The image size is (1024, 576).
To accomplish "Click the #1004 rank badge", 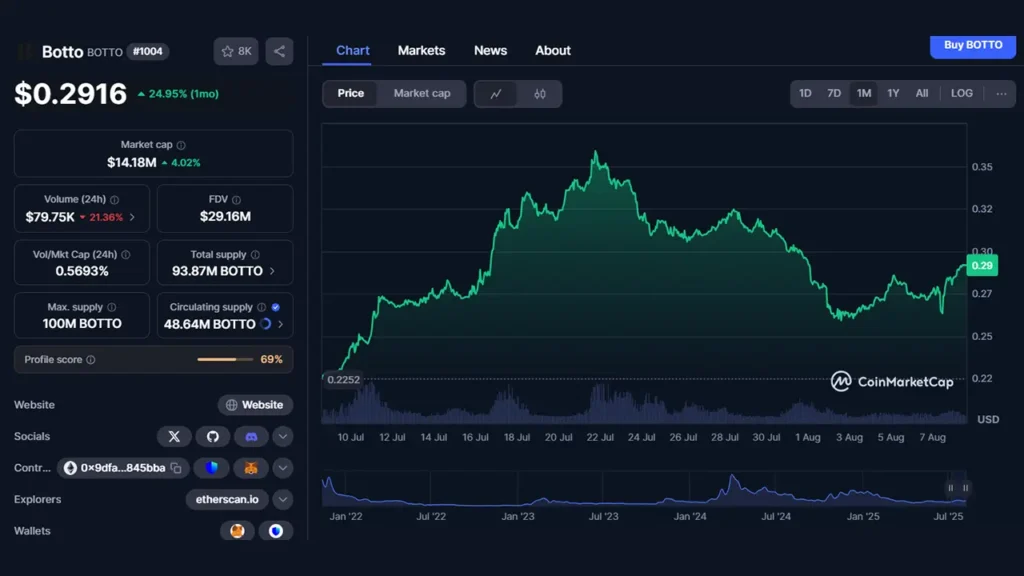I will click(x=148, y=52).
